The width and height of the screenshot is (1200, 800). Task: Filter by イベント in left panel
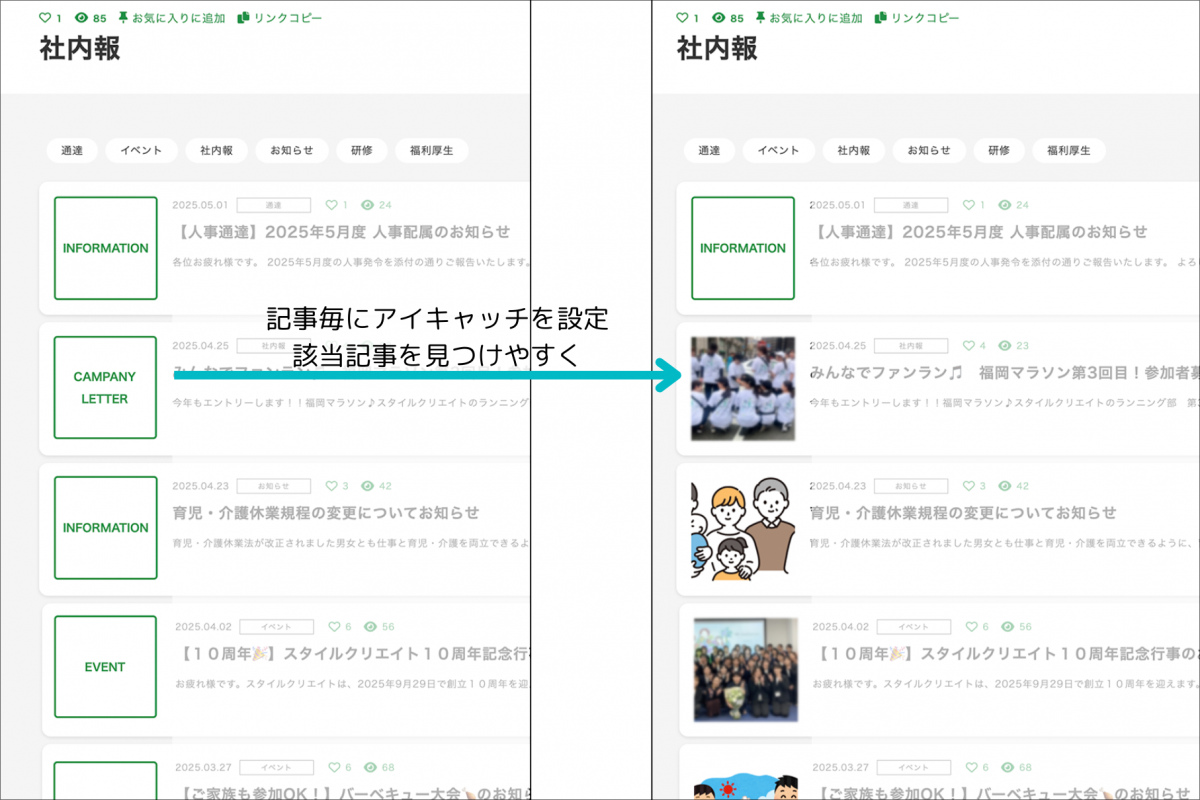(x=141, y=151)
